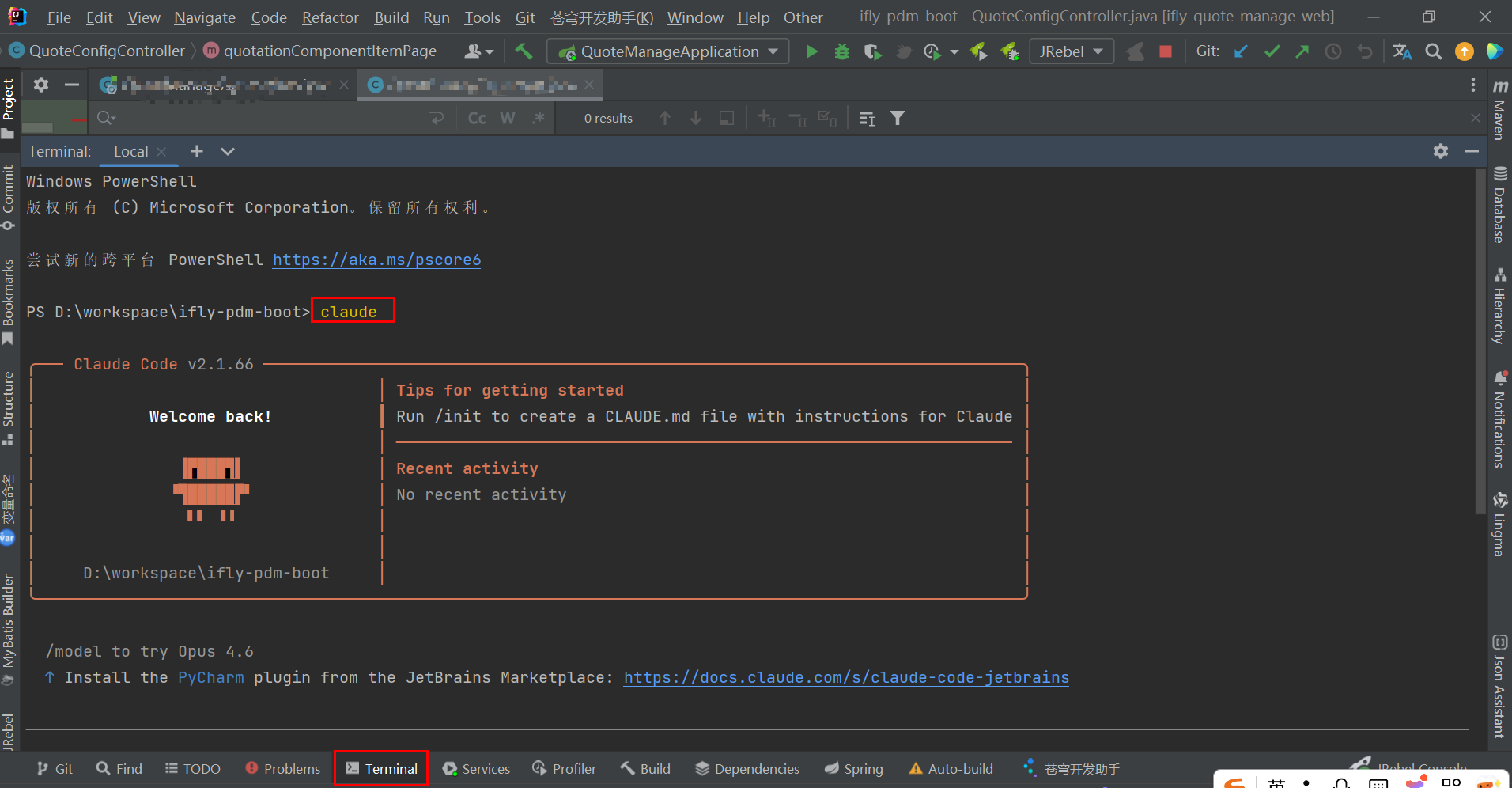Expand the terminal session chevron dropdown
This screenshot has height=788, width=1512.
pos(228,151)
